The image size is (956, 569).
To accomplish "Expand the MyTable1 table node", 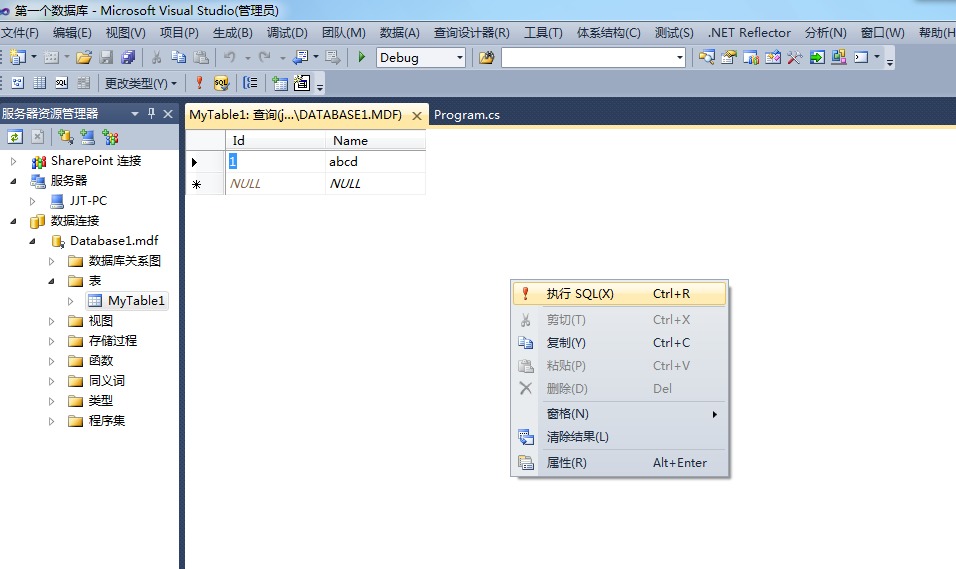I will tap(71, 301).
